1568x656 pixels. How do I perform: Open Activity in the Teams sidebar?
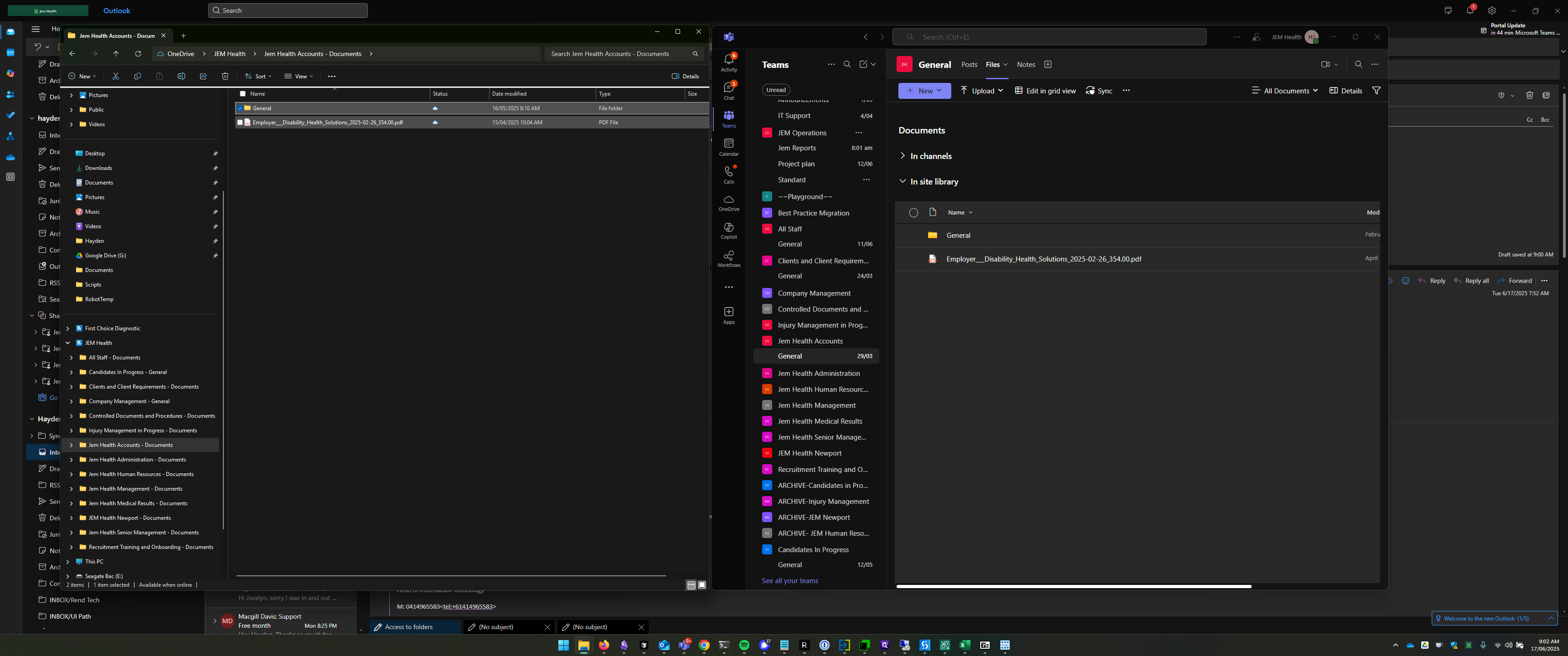728,63
